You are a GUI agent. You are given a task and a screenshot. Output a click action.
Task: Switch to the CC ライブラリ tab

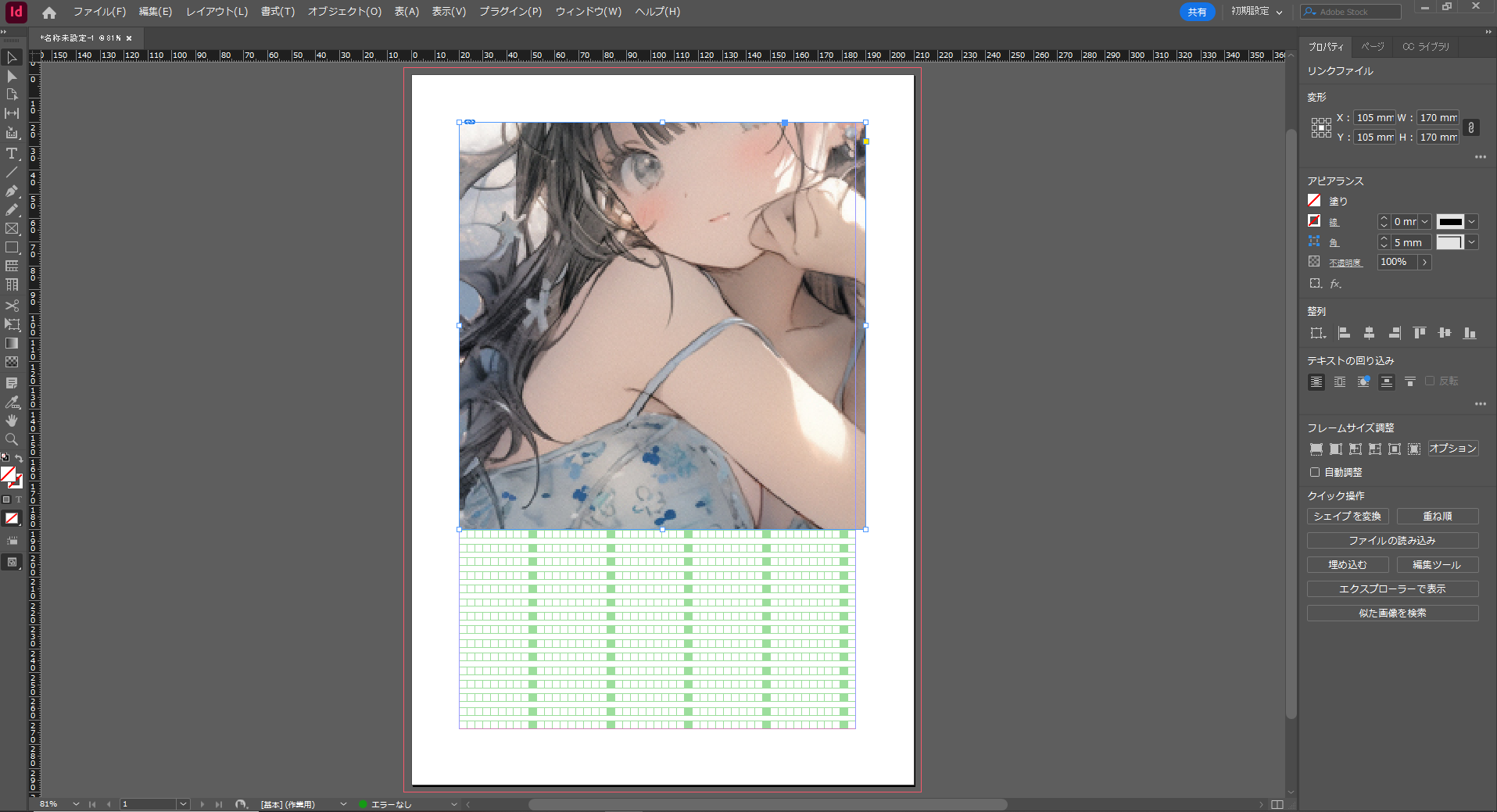(1426, 47)
